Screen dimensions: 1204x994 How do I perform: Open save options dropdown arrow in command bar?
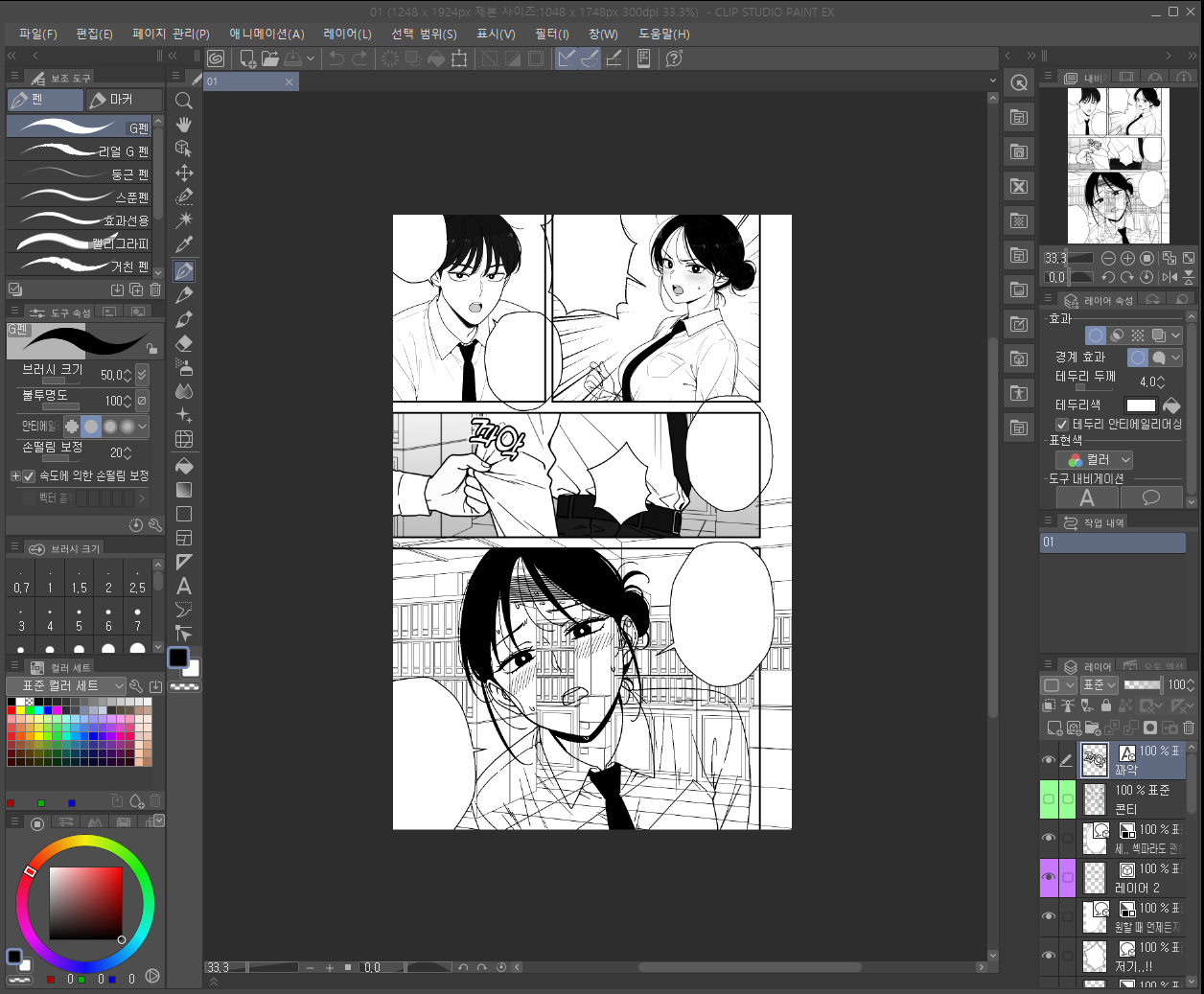(311, 58)
